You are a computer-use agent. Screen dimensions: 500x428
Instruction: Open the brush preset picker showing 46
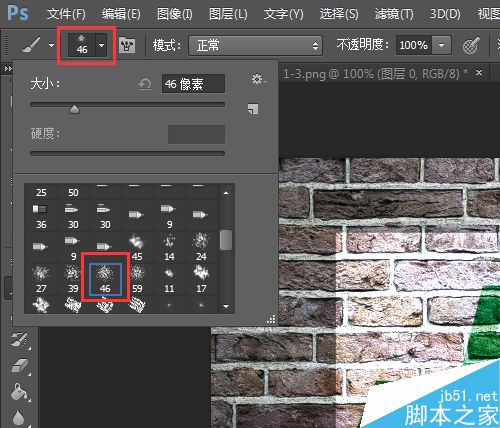[x=87, y=45]
